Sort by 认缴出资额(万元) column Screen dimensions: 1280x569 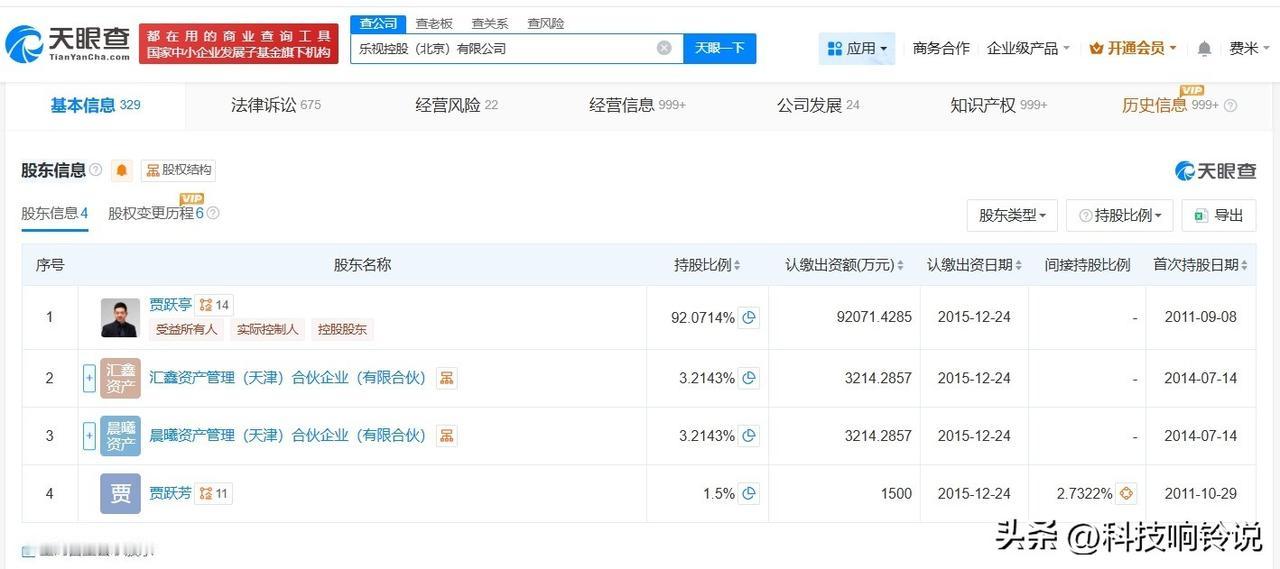[x=900, y=266]
